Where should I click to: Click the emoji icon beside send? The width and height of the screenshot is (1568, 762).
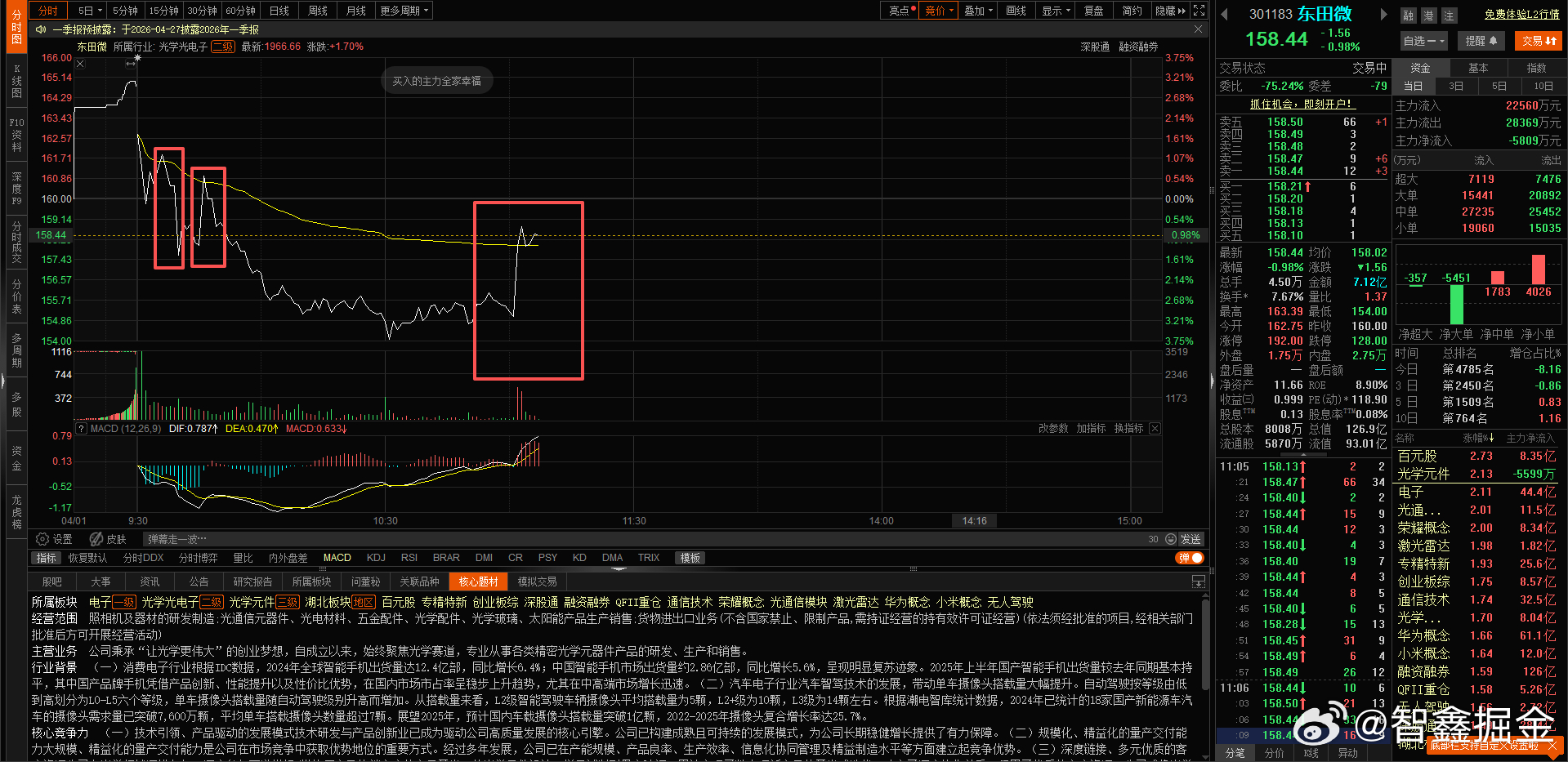pos(1171,539)
